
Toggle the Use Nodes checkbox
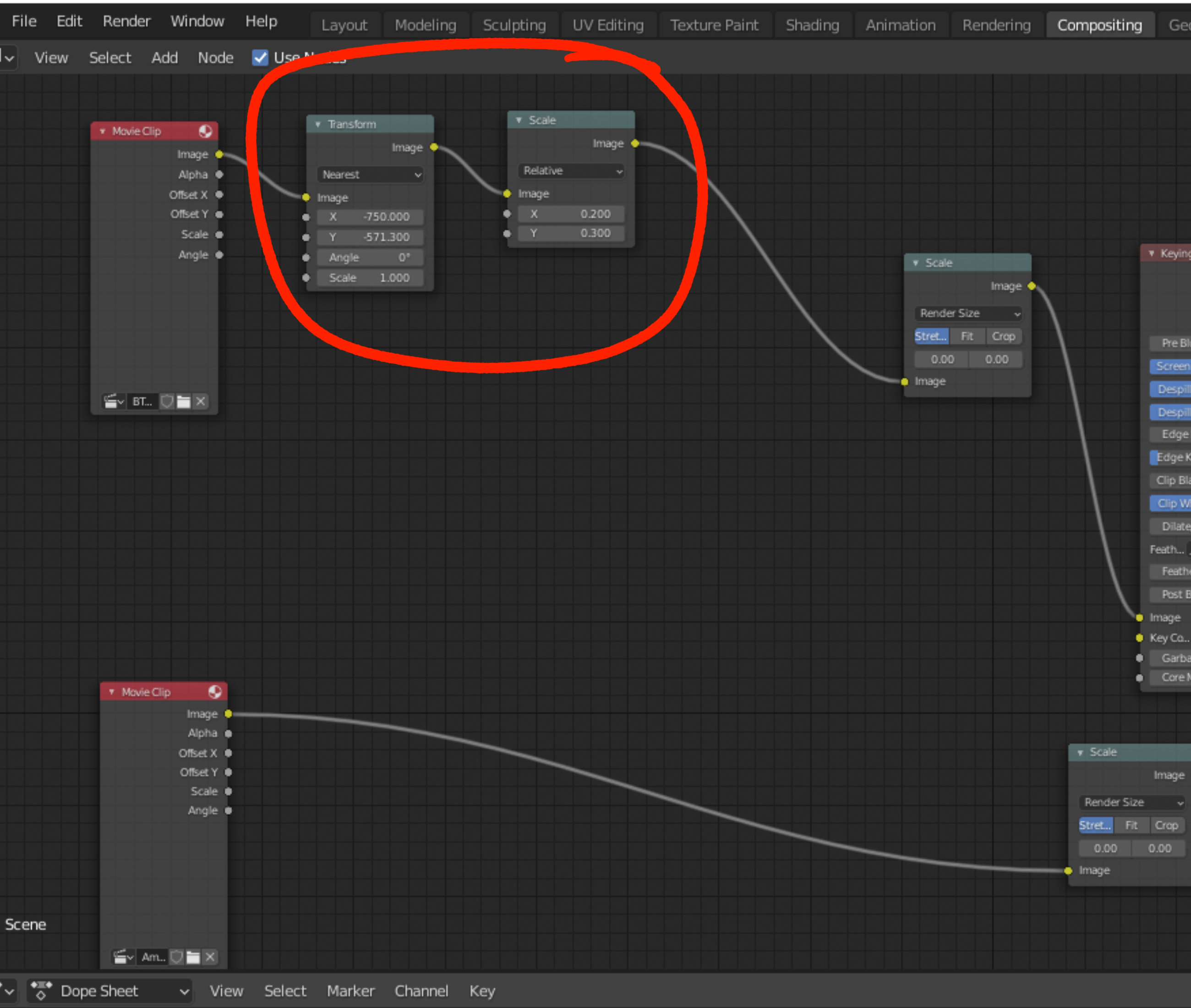(x=261, y=58)
